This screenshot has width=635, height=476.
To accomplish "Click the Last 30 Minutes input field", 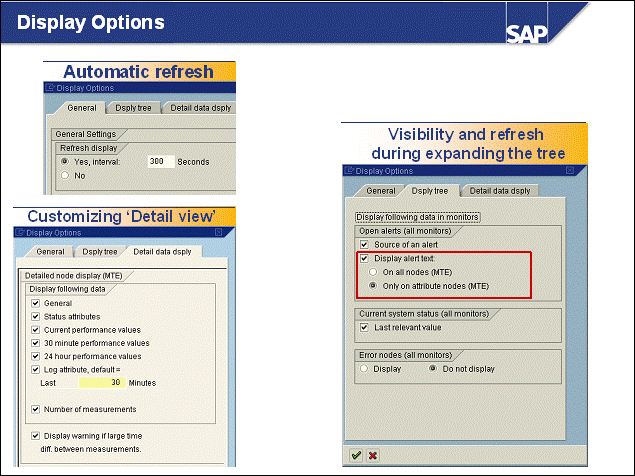I will pyautogui.click(x=101, y=382).
